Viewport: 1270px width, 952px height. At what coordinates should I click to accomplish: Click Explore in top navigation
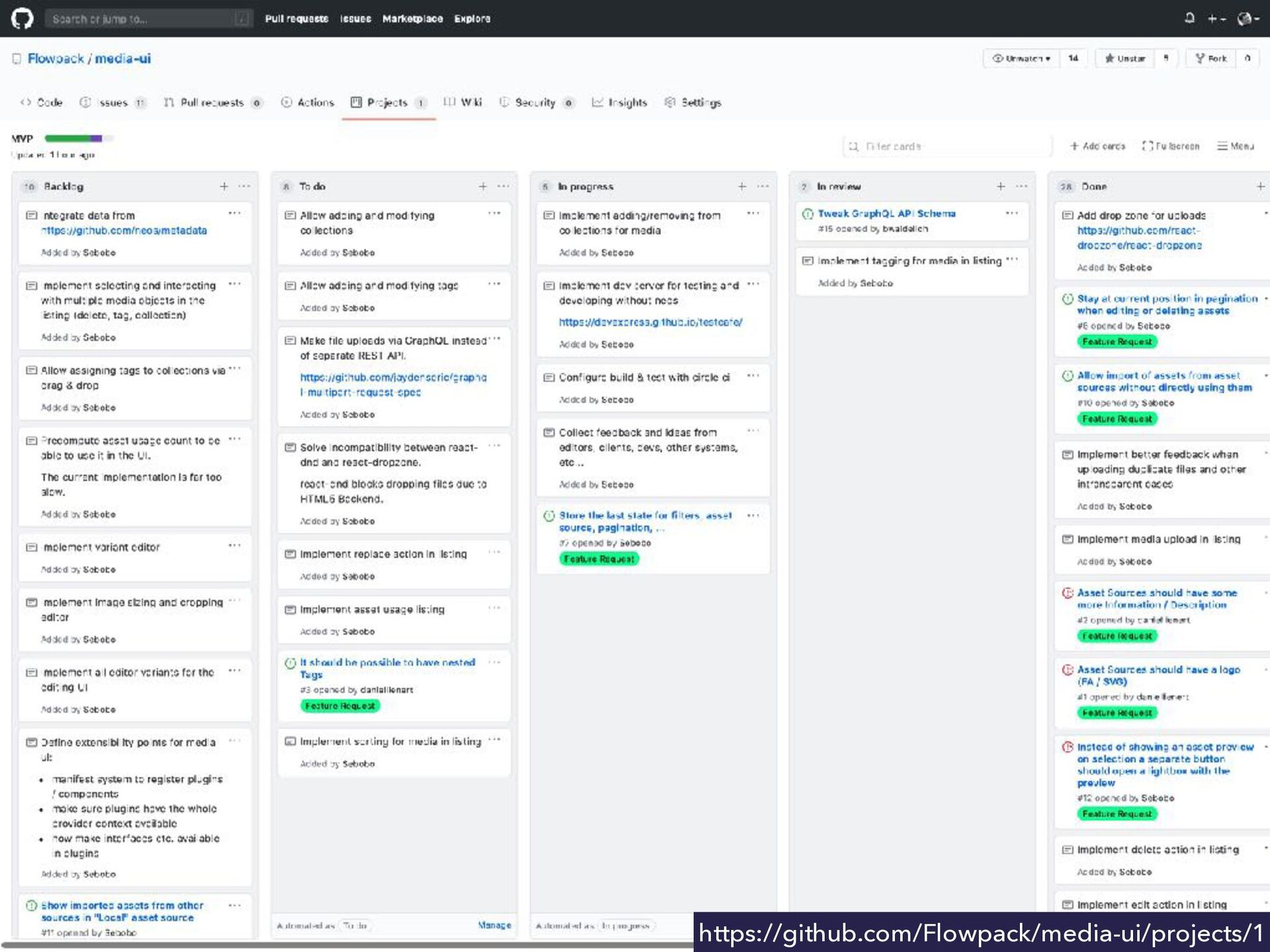[x=472, y=19]
